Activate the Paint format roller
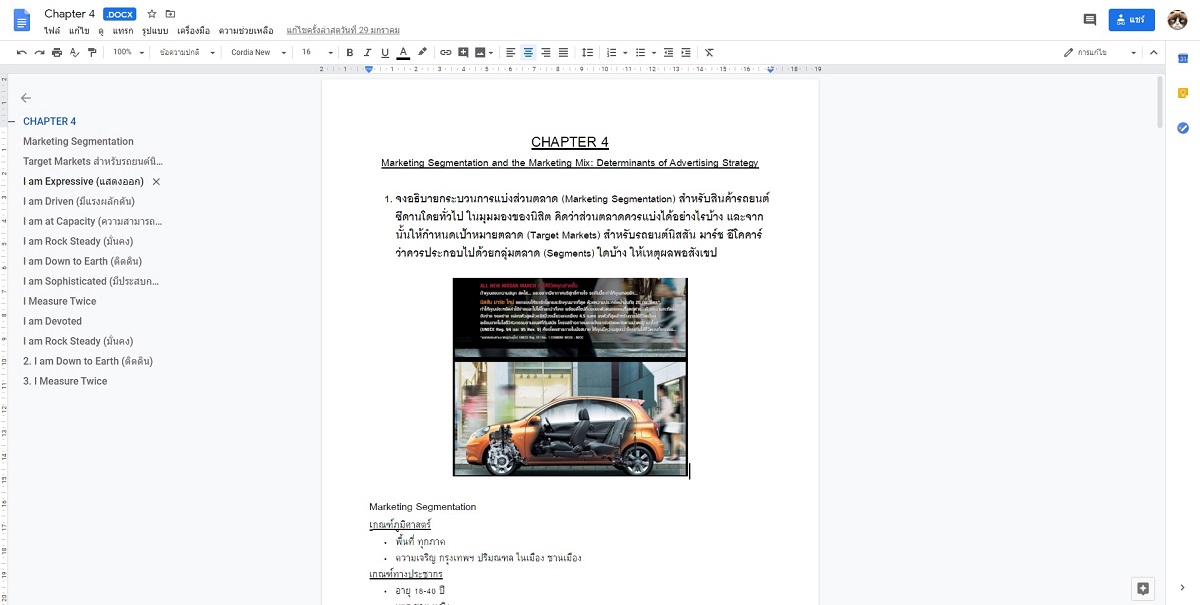 [92, 52]
